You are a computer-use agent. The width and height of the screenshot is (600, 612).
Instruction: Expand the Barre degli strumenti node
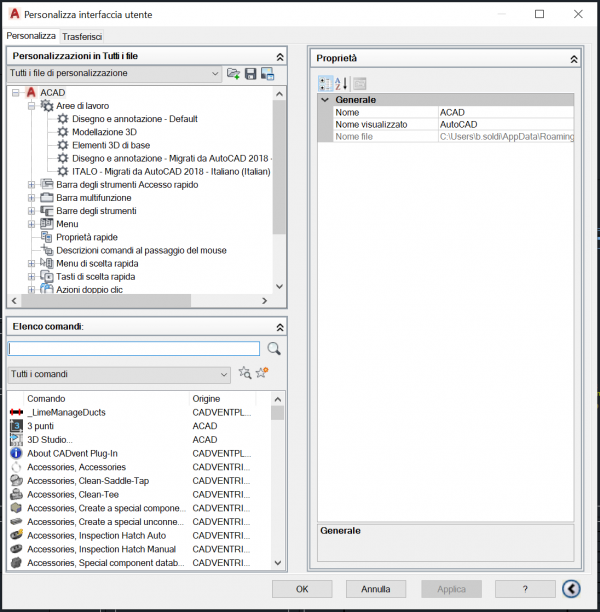click(31, 211)
